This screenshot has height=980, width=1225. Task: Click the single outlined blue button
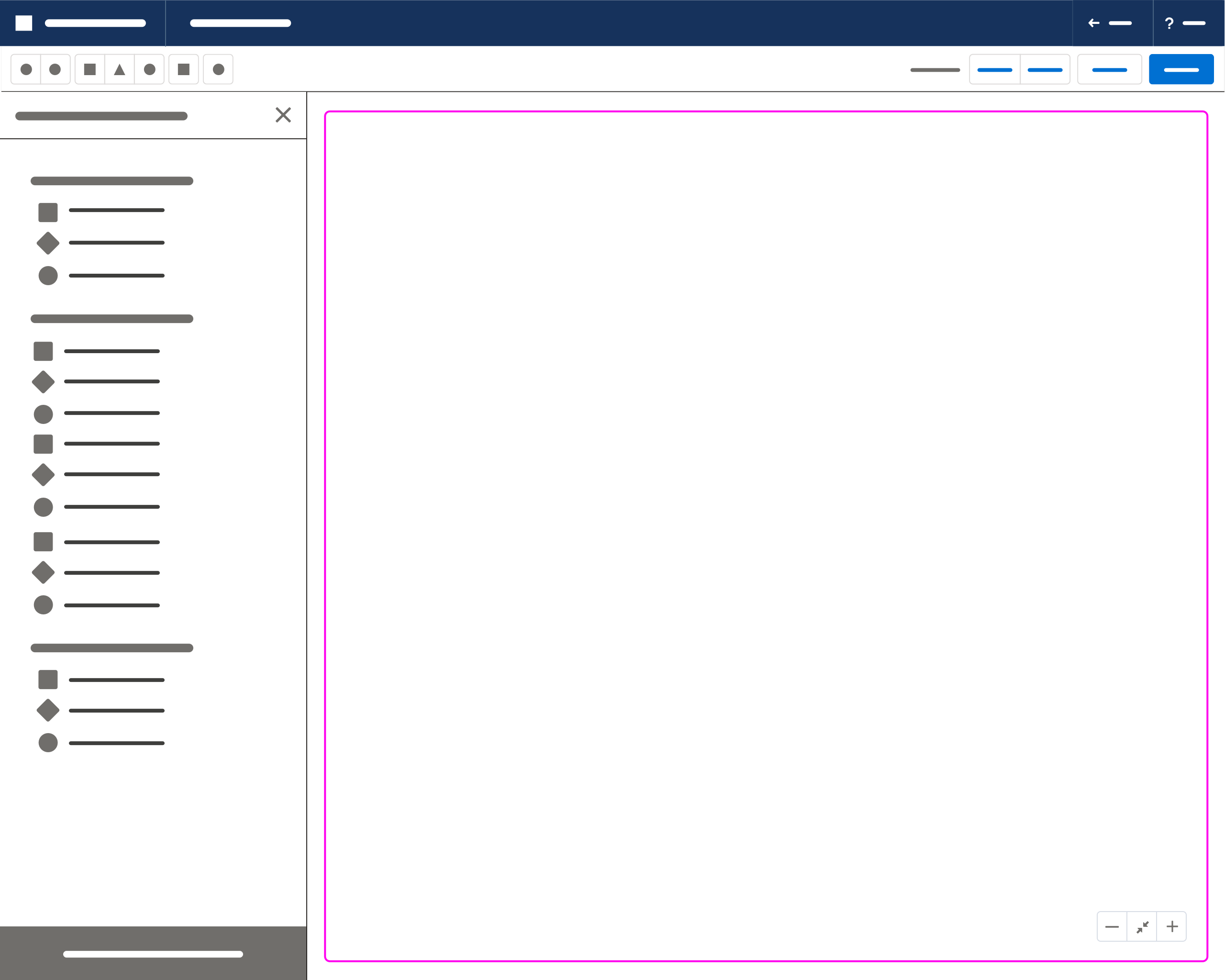click(1109, 69)
